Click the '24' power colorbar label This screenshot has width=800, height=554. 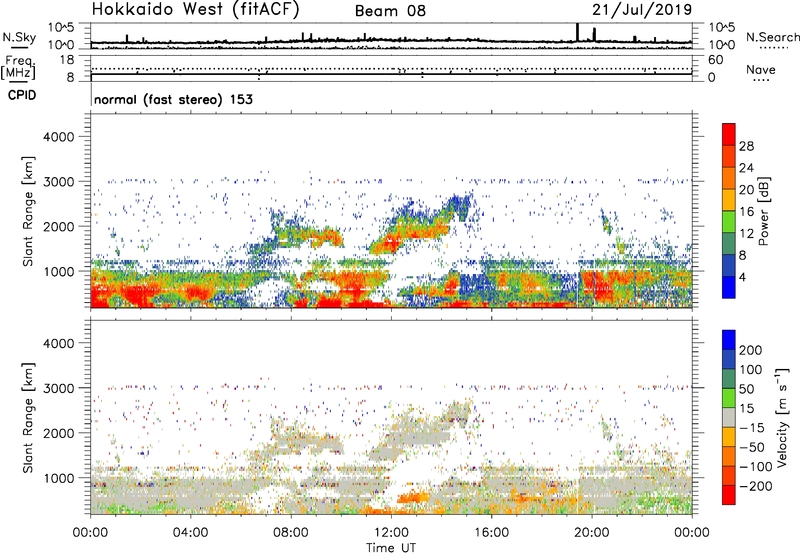coord(746,168)
